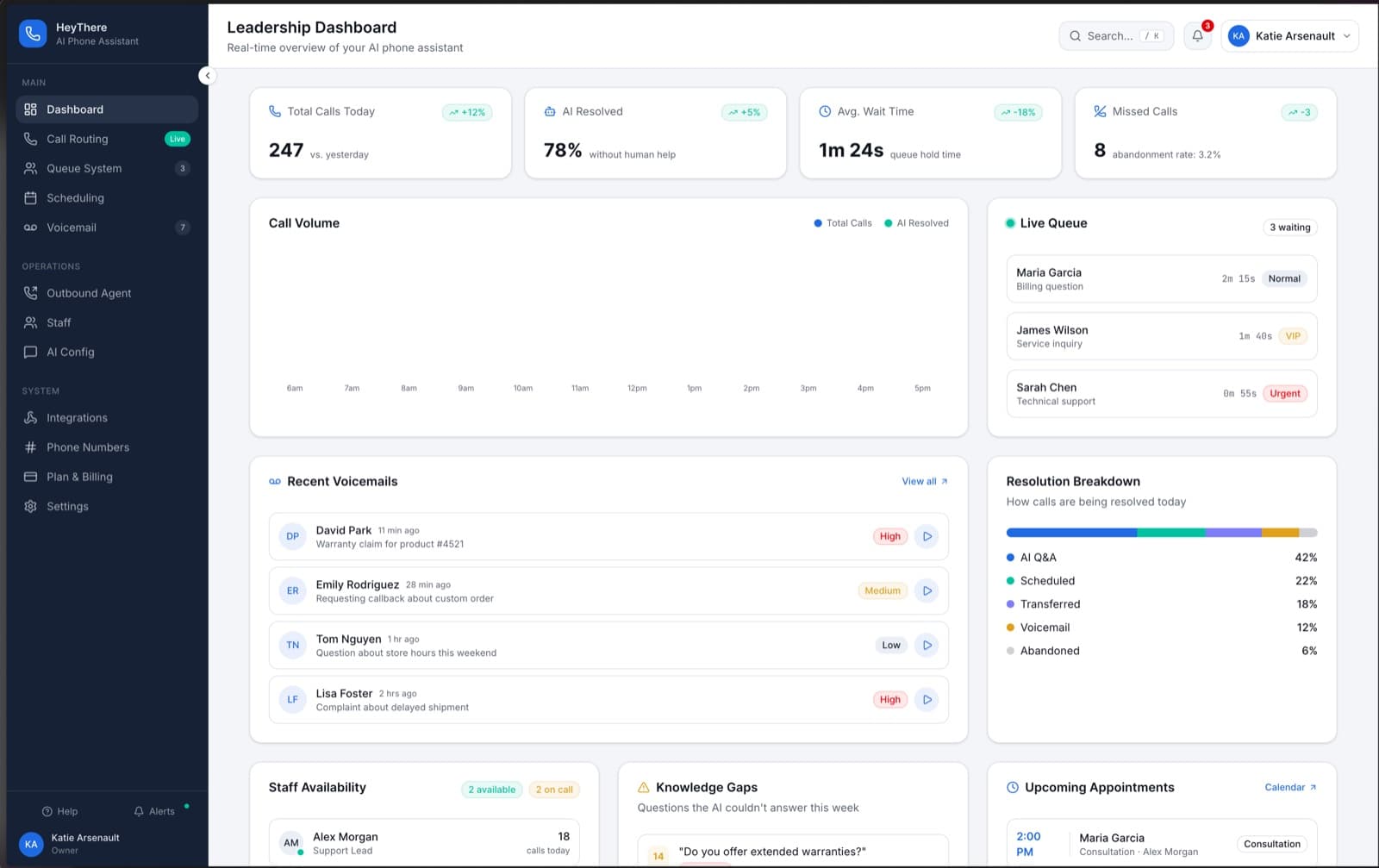
Task: Open the Outbound Agent panel
Action: [89, 293]
